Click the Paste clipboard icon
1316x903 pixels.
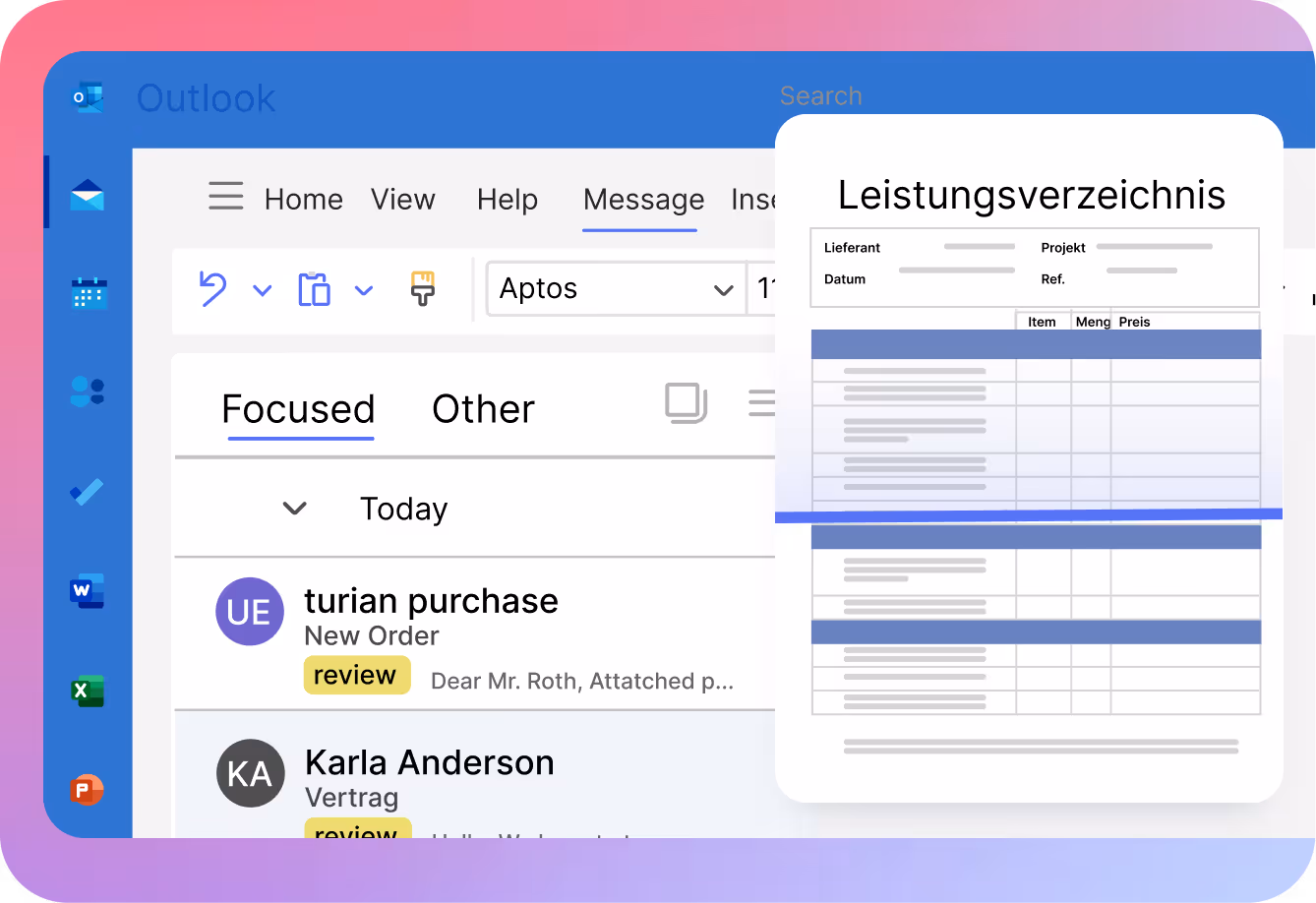point(314,289)
